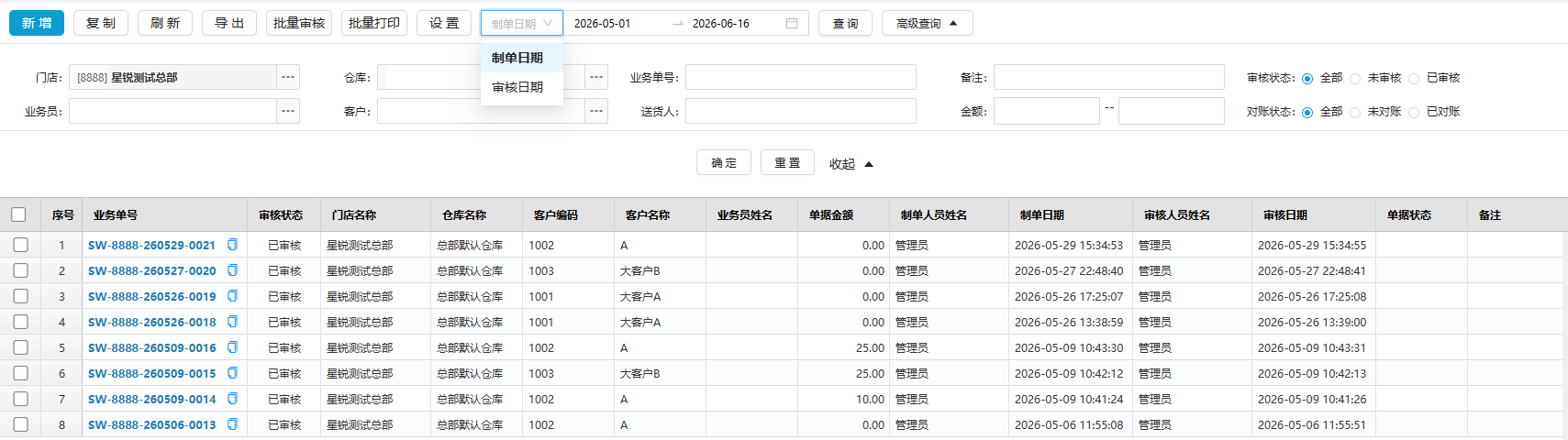Click timestamp 2026-05-29 15:34:53

point(1069,245)
